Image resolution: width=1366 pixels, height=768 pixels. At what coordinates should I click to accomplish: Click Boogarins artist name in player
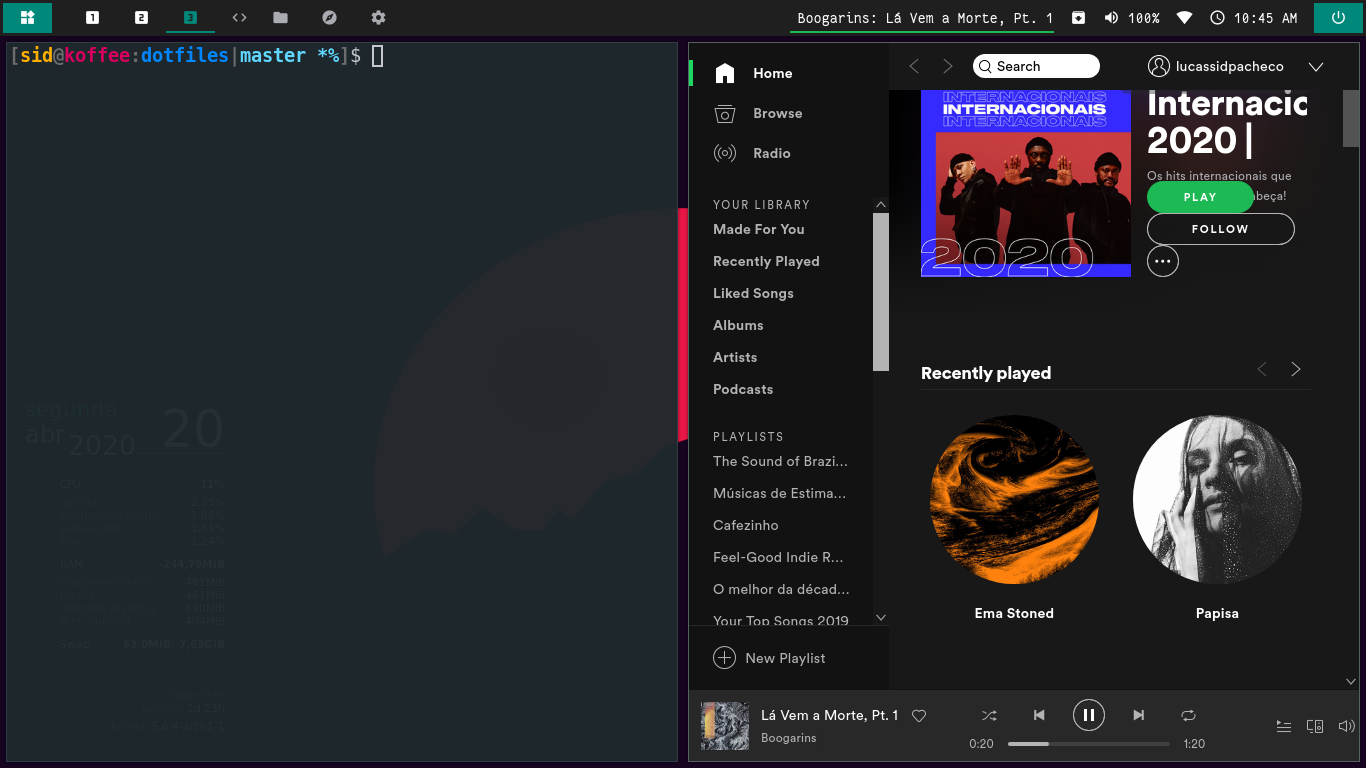point(789,738)
